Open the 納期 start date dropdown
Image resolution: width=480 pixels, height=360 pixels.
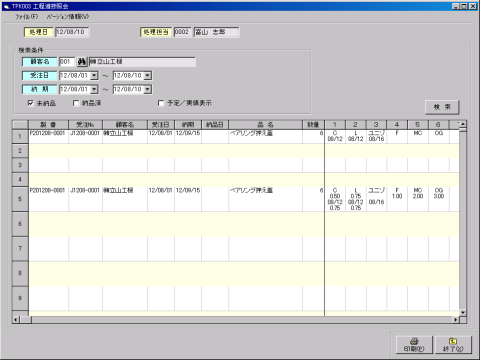pyautogui.click(x=94, y=89)
